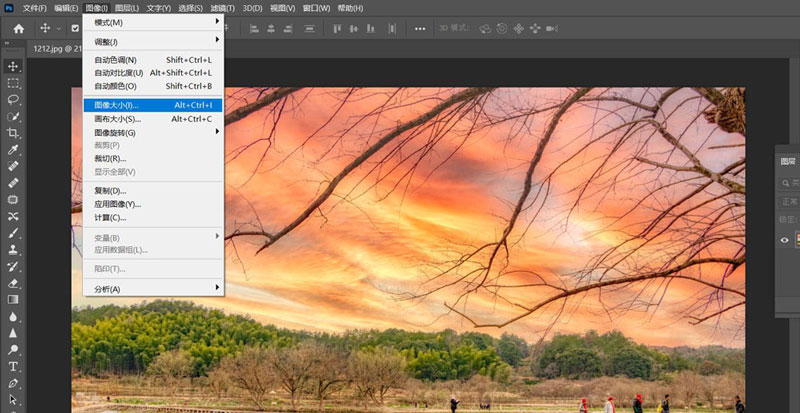Select the Horizontal Type tool

(x=14, y=366)
